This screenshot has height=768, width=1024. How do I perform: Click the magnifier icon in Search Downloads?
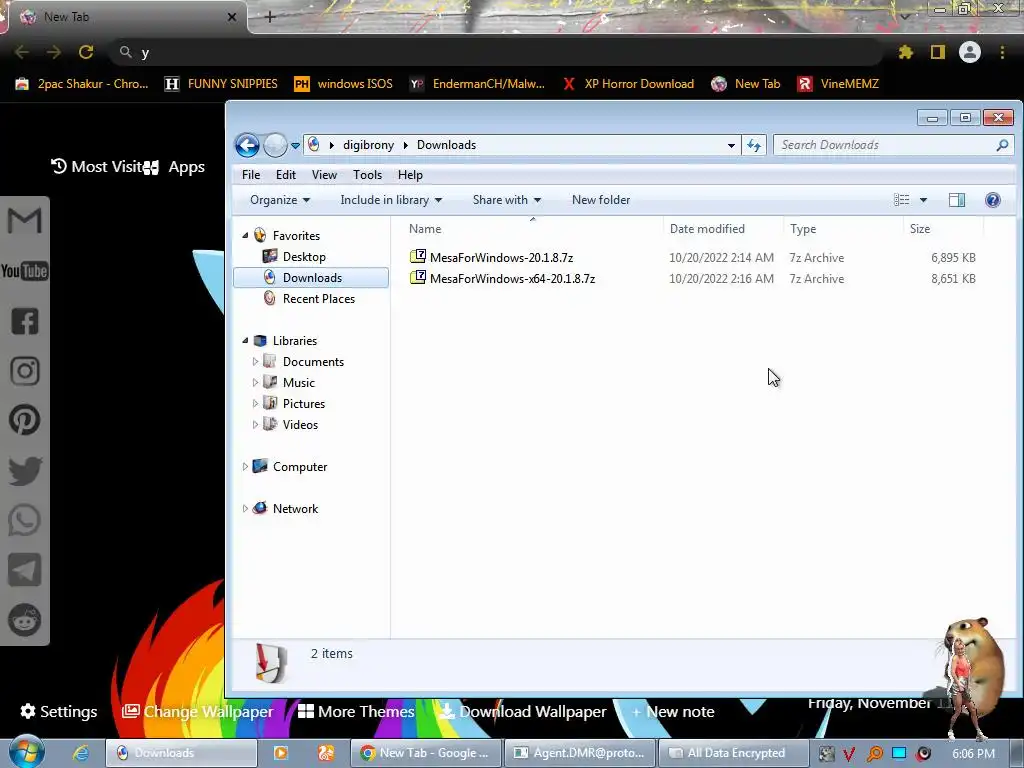point(1002,145)
